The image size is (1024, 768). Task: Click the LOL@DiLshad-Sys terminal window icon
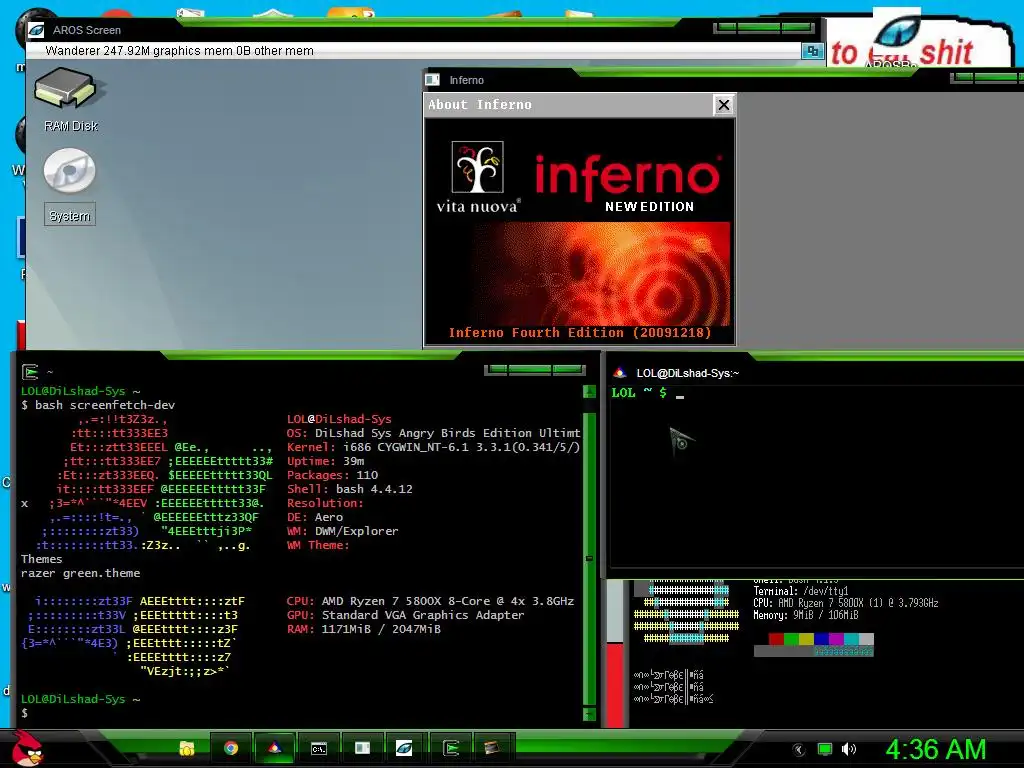click(x=620, y=373)
